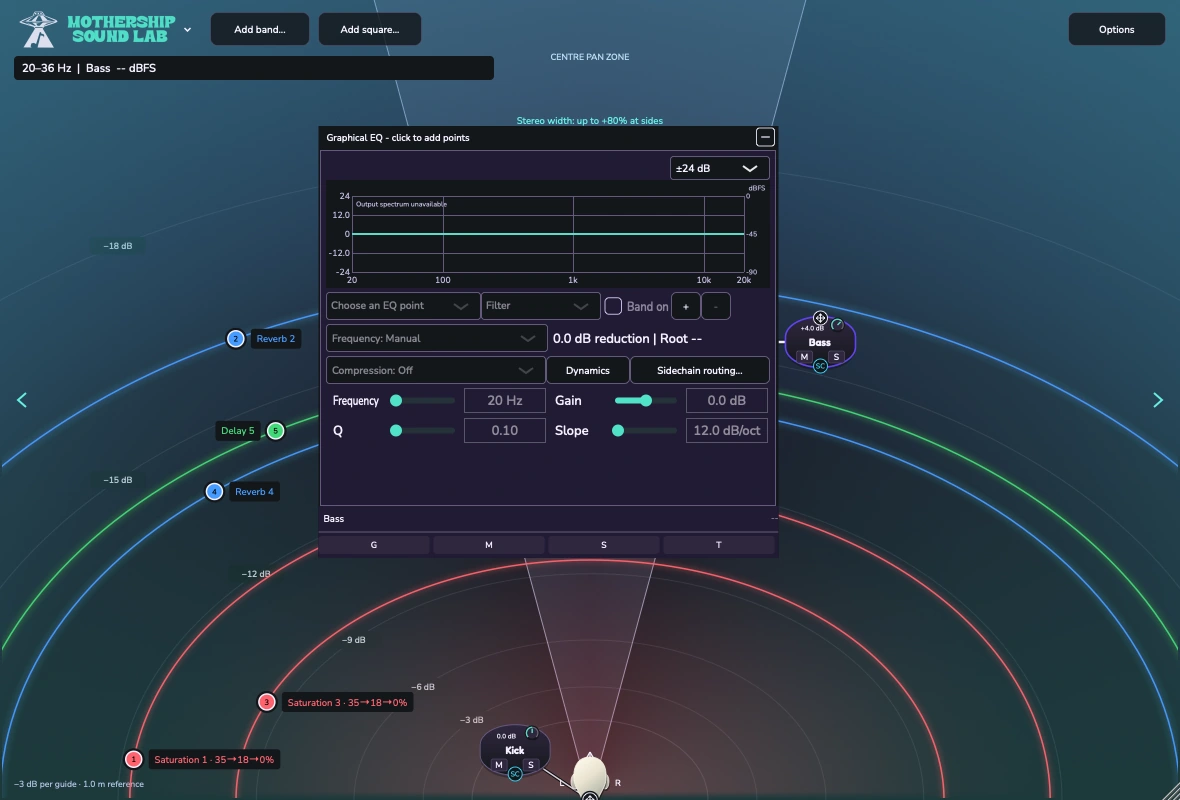Screen dimensions: 1180x800
Task: Click the 12.0 dB/oct slope field
Action: coord(726,430)
